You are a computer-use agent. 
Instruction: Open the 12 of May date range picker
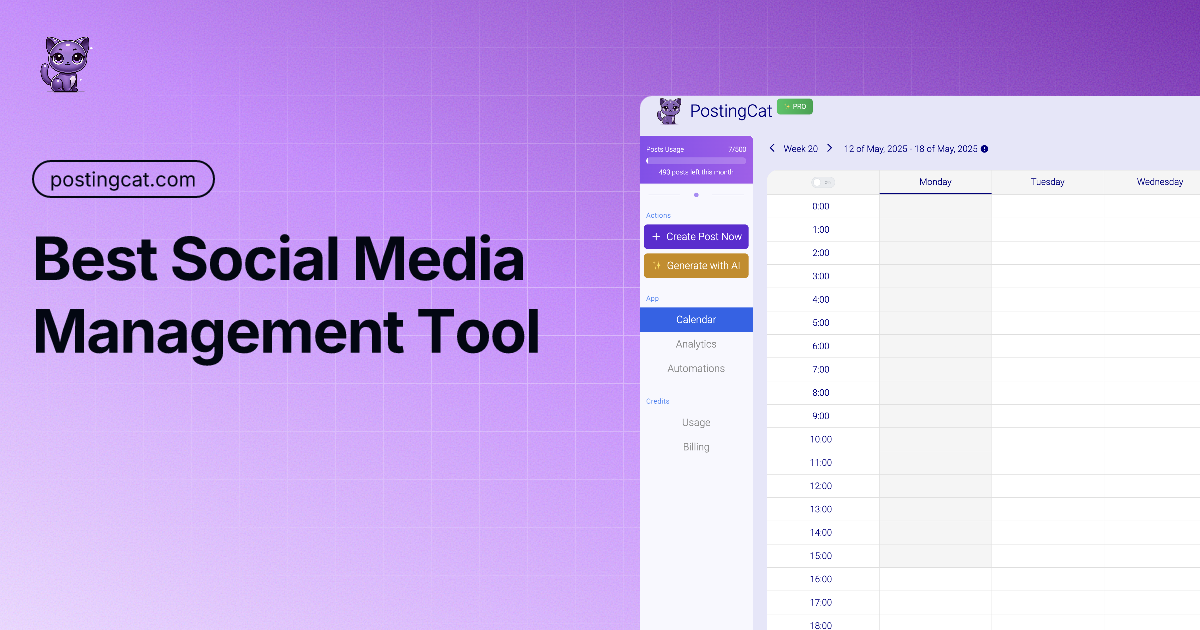(909, 149)
